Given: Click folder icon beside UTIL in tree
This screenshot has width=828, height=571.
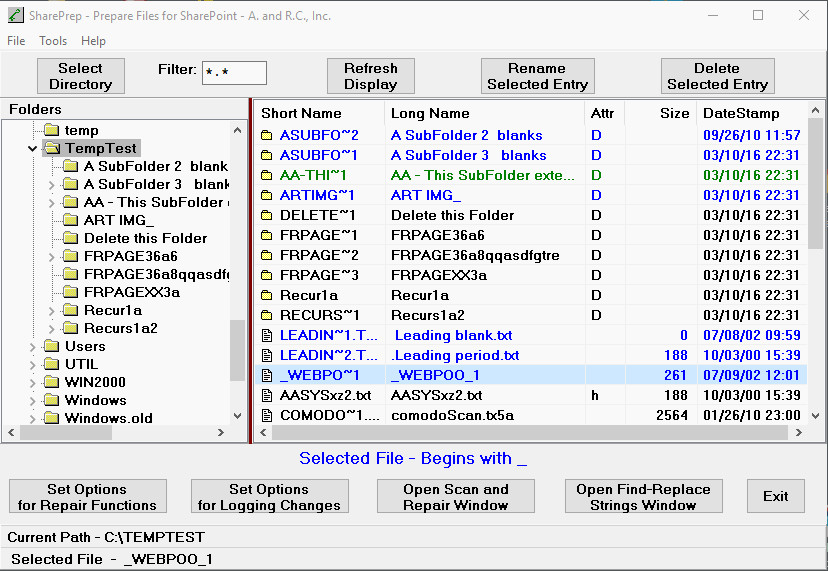Looking at the screenshot, I should tap(52, 364).
